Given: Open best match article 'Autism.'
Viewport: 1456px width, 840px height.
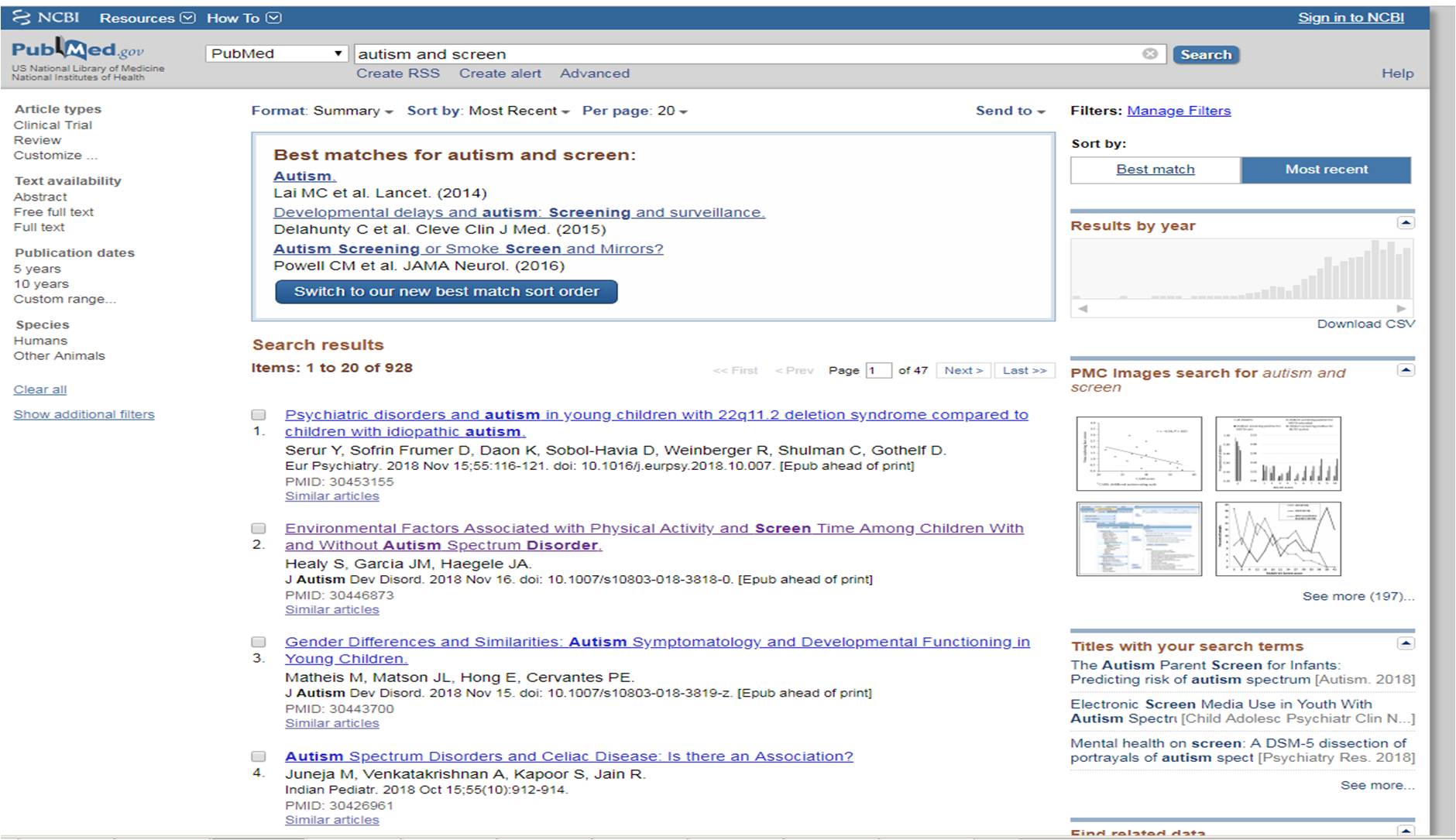Looking at the screenshot, I should (x=304, y=176).
